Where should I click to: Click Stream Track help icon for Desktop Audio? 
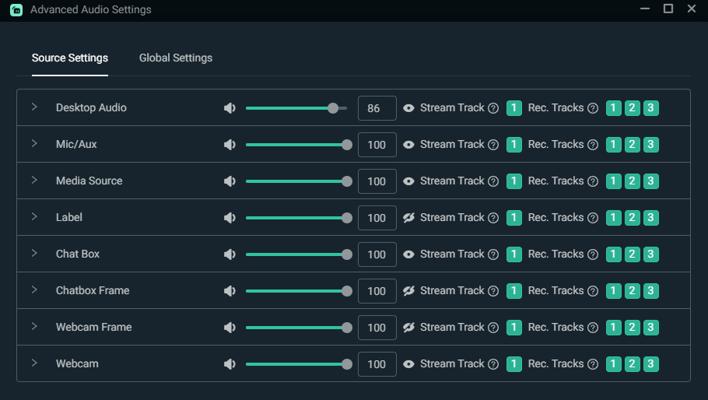tap(493, 108)
